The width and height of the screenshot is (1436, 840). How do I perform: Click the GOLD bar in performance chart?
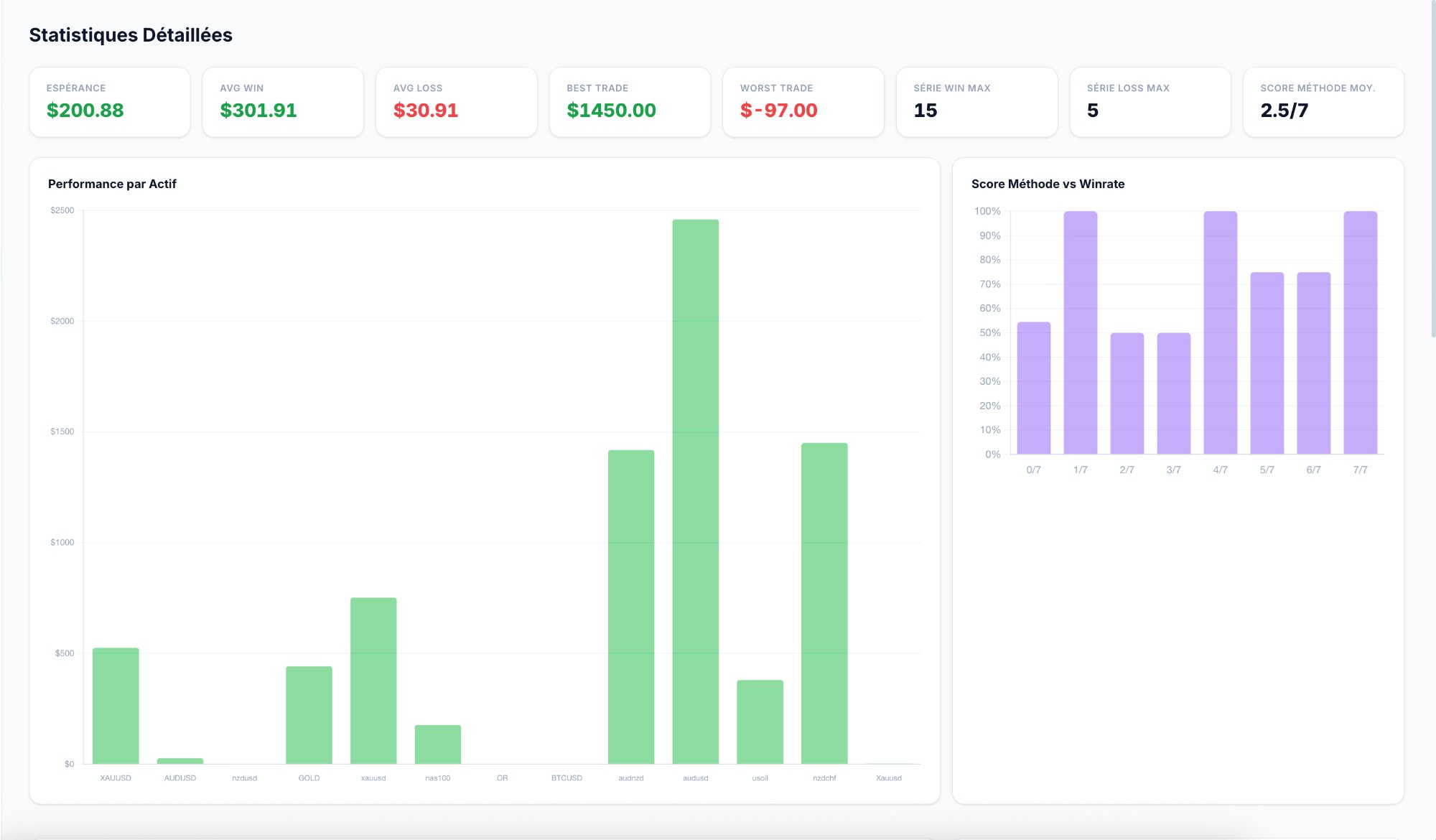[x=309, y=715]
